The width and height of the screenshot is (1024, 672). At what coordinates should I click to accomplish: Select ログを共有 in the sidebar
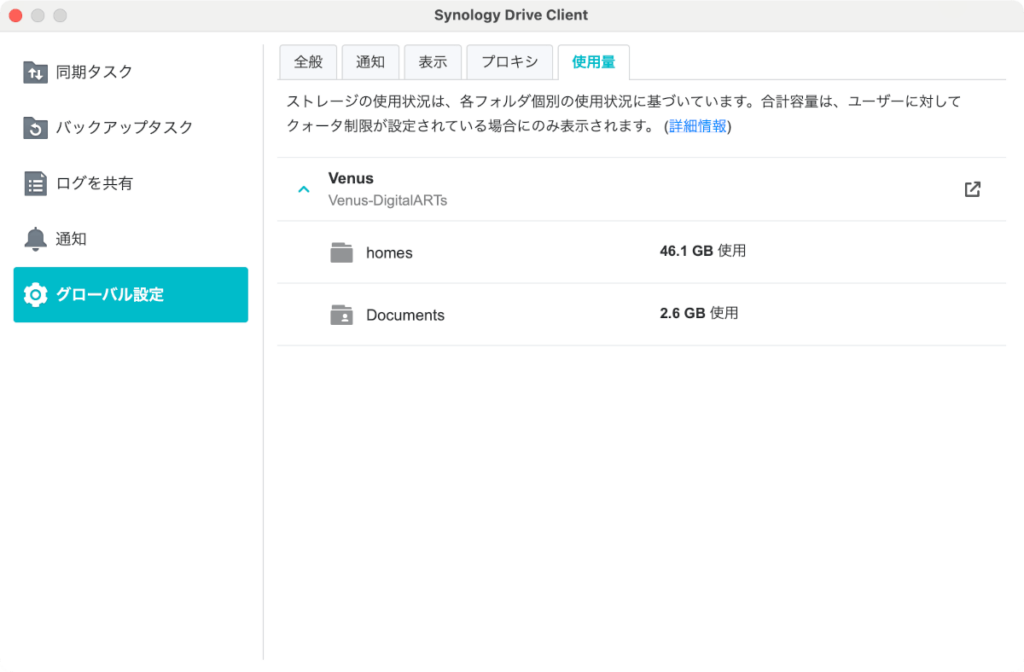pos(94,184)
